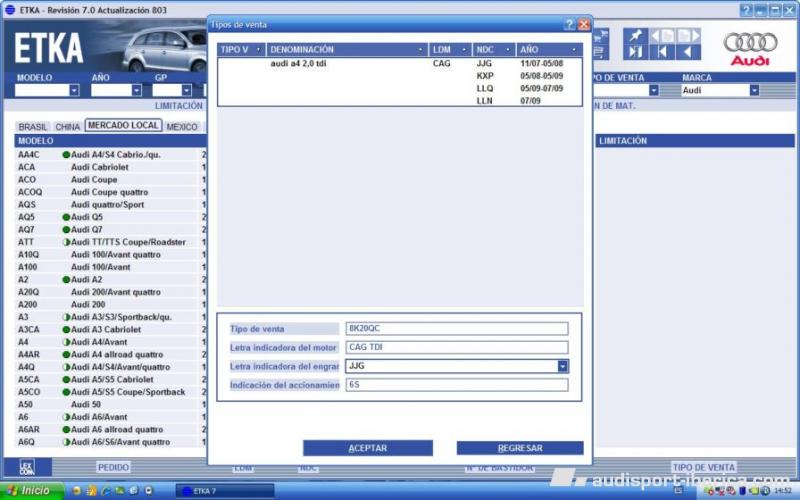The image size is (800, 500).
Task: Click the first quick launch icon next to Inicio
Action: point(77,491)
